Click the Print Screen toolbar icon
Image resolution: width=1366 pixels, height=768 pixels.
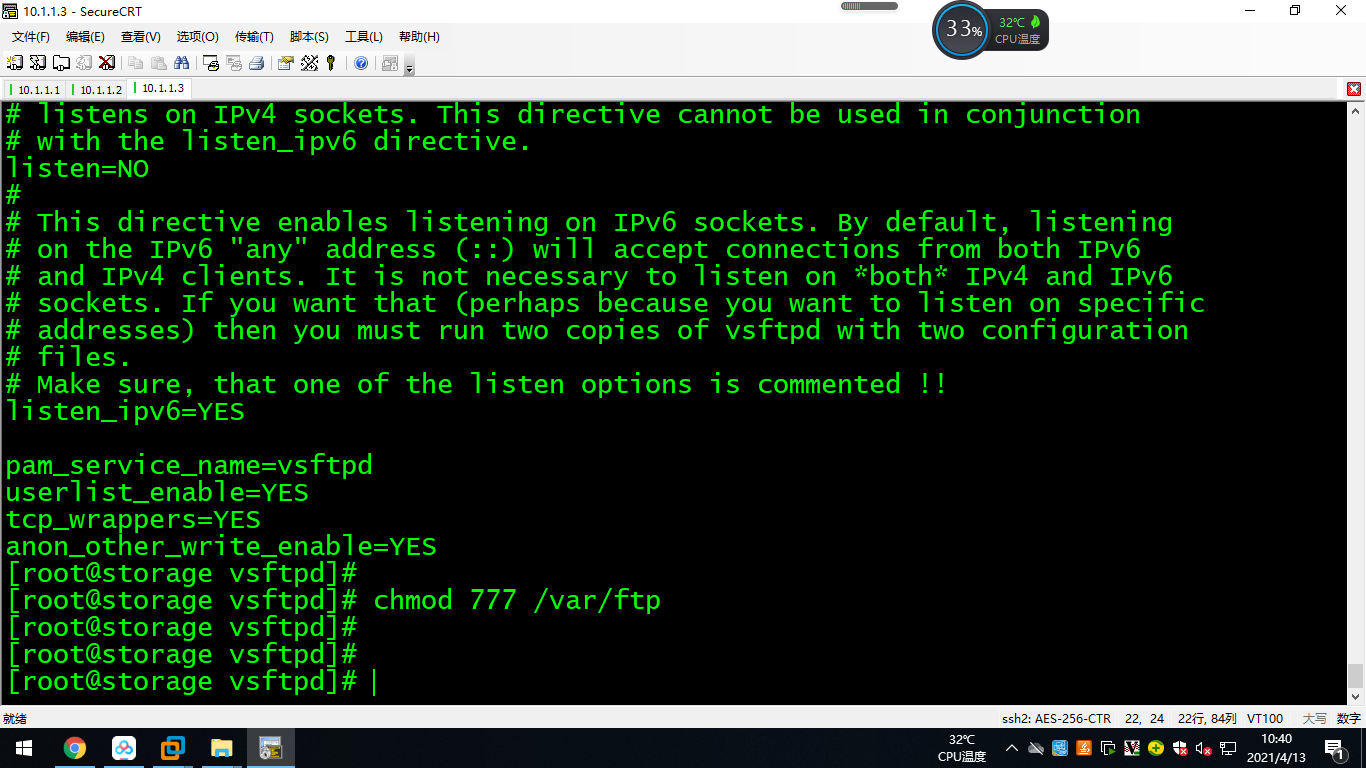click(211, 63)
